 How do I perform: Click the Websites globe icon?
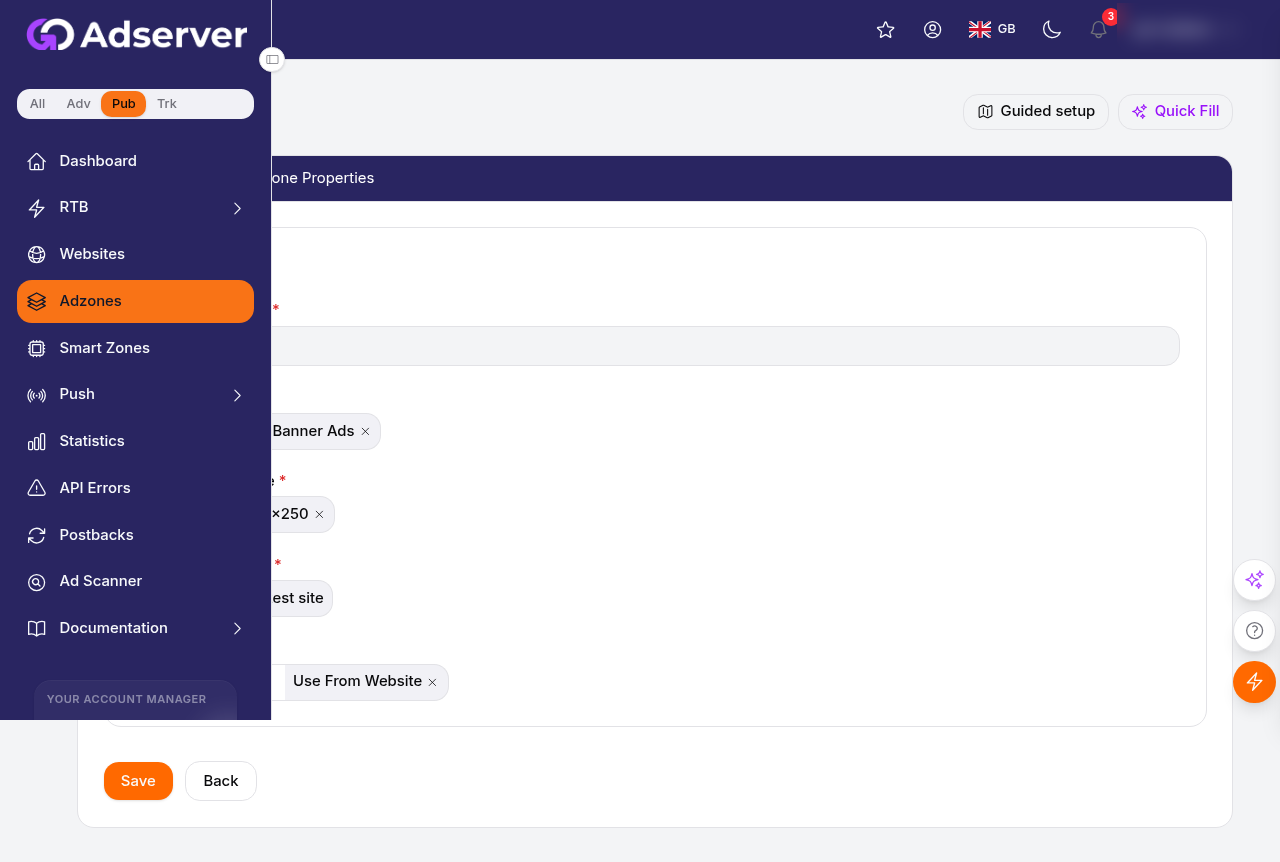(x=37, y=254)
